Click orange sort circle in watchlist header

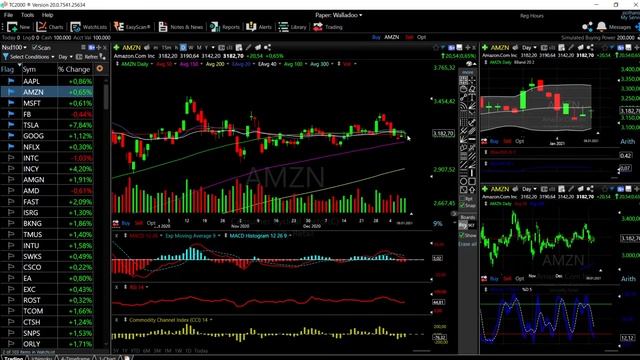[x=100, y=69]
